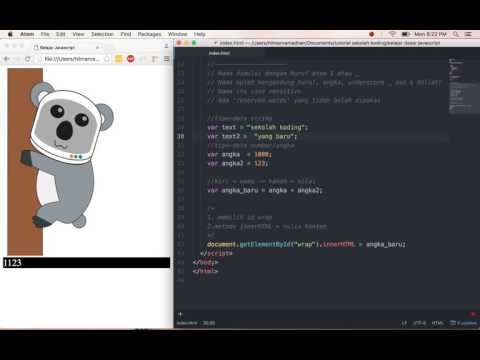Click the cursor position 30:30 in status bar

tap(209, 323)
